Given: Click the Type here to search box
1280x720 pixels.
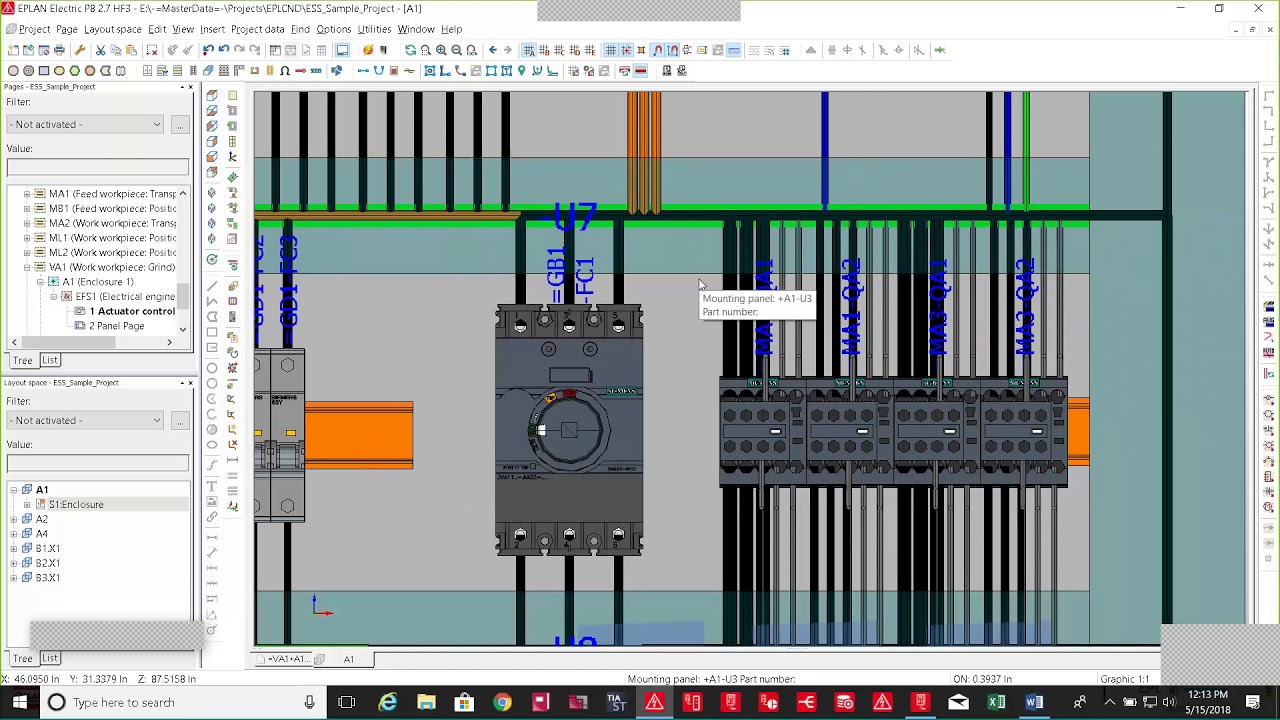Looking at the screenshot, I should click(x=183, y=702).
